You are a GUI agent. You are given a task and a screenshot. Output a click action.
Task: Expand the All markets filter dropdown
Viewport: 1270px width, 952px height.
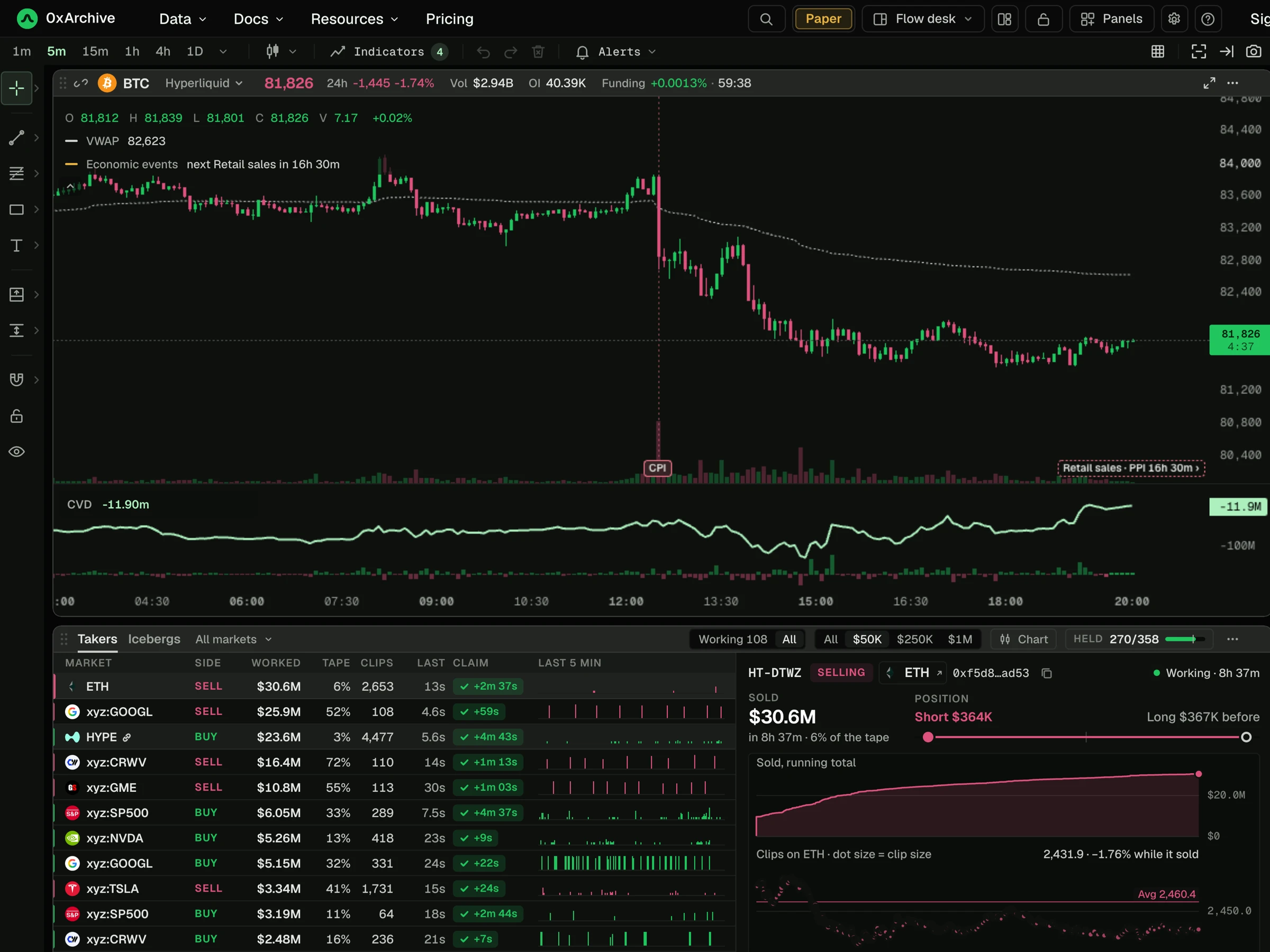click(233, 639)
